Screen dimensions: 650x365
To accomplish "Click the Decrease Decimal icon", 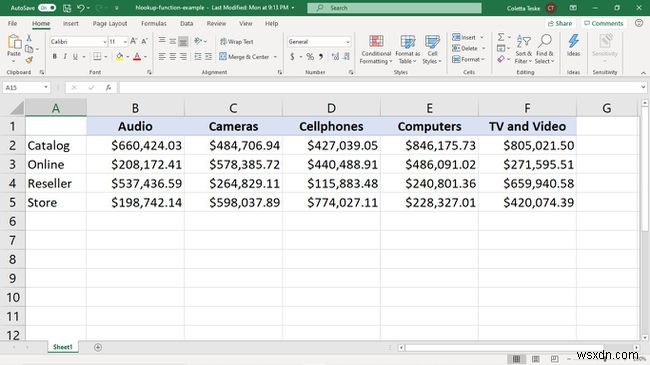I will coord(346,56).
